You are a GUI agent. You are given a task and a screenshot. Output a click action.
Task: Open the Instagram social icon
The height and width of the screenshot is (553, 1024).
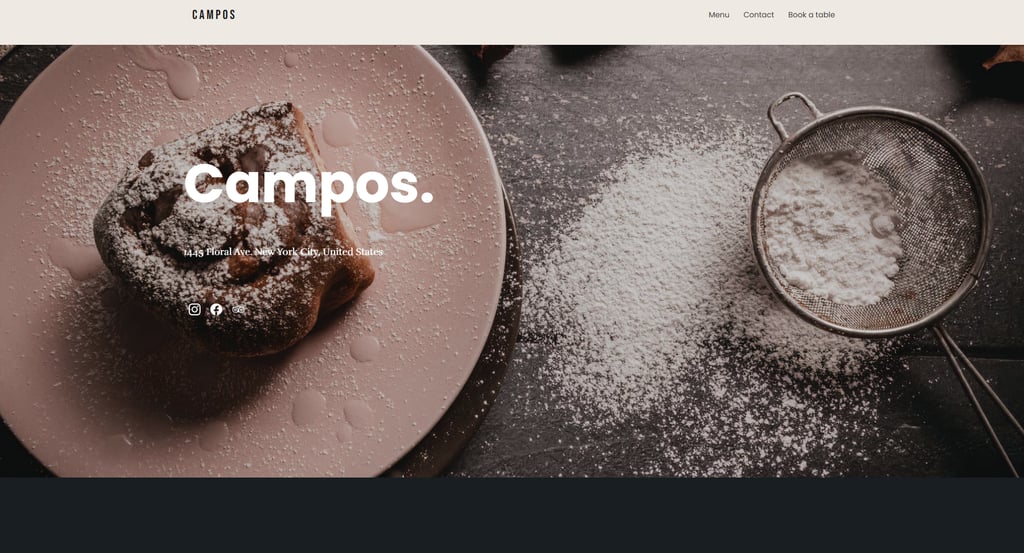195,309
